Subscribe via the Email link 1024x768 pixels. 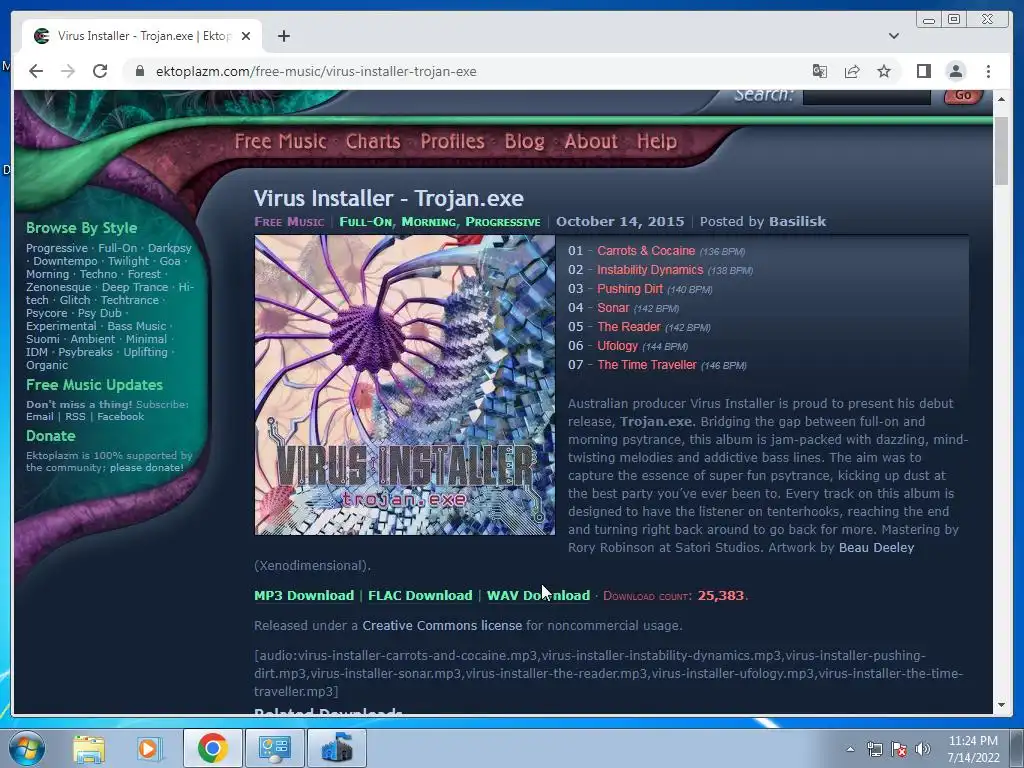40,417
